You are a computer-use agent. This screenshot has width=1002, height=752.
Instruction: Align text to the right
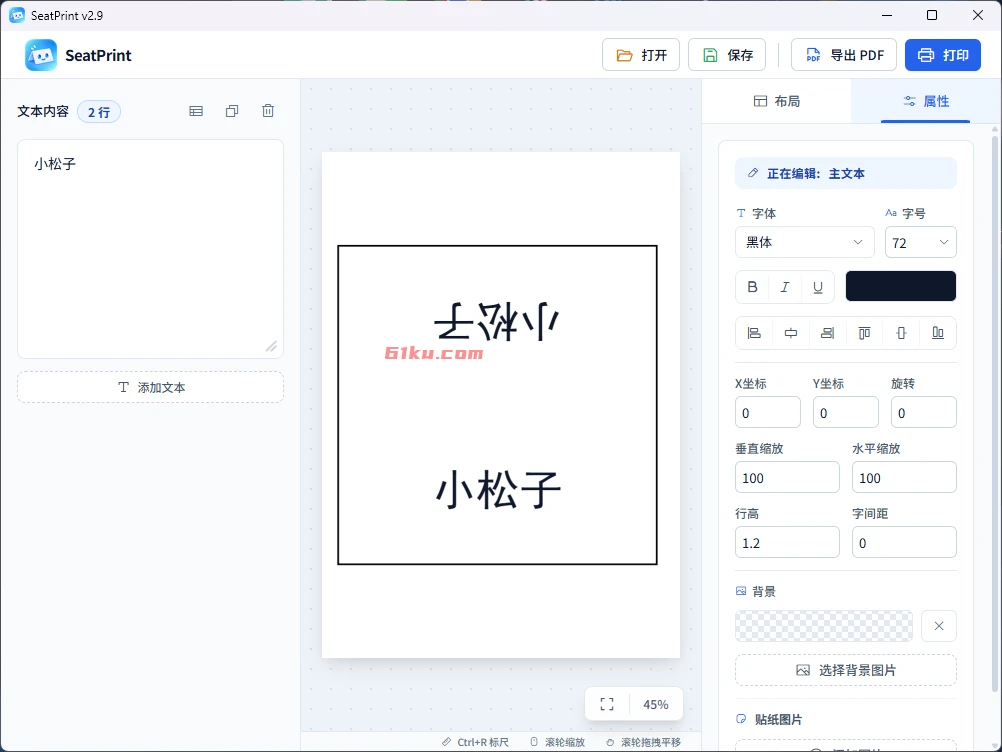click(828, 333)
